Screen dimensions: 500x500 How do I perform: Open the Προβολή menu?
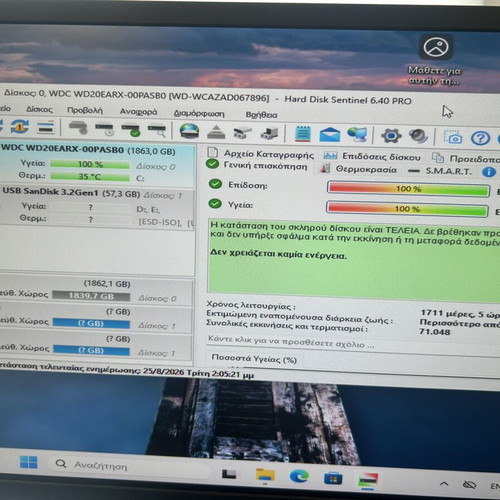coord(85,110)
